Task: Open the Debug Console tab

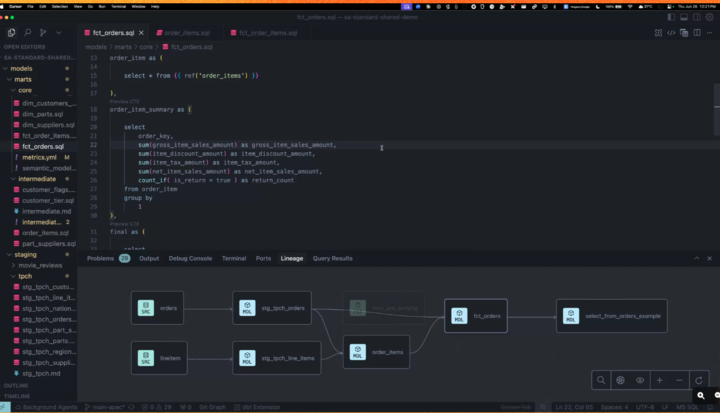Action: (190, 258)
